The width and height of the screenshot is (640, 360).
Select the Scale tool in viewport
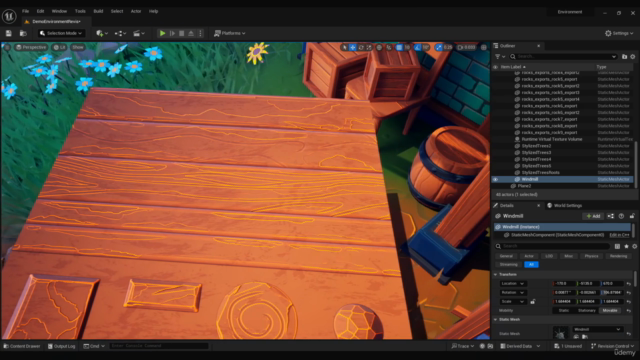[x=369, y=47]
